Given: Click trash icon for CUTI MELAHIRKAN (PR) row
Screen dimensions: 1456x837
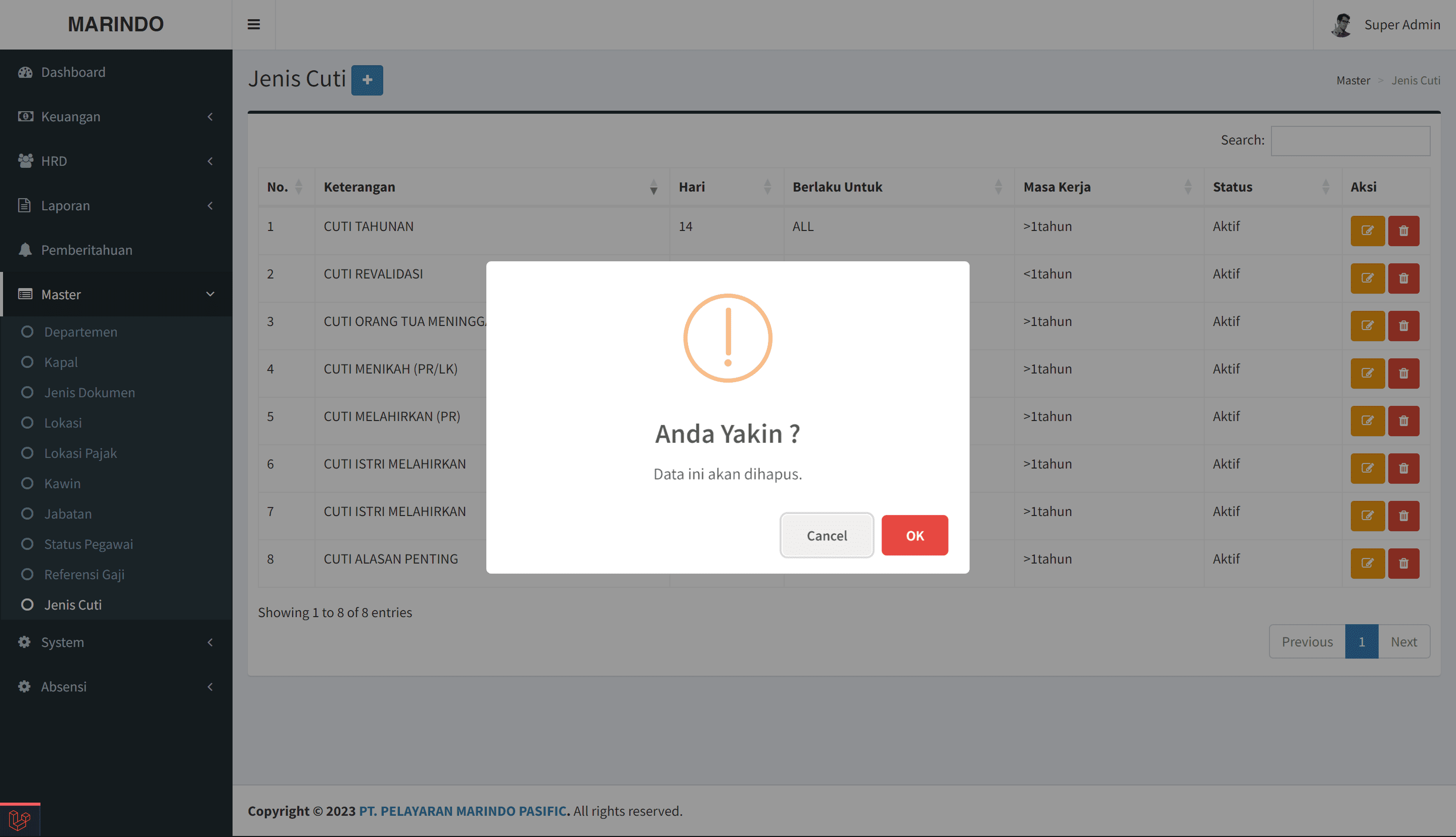Looking at the screenshot, I should [x=1403, y=421].
